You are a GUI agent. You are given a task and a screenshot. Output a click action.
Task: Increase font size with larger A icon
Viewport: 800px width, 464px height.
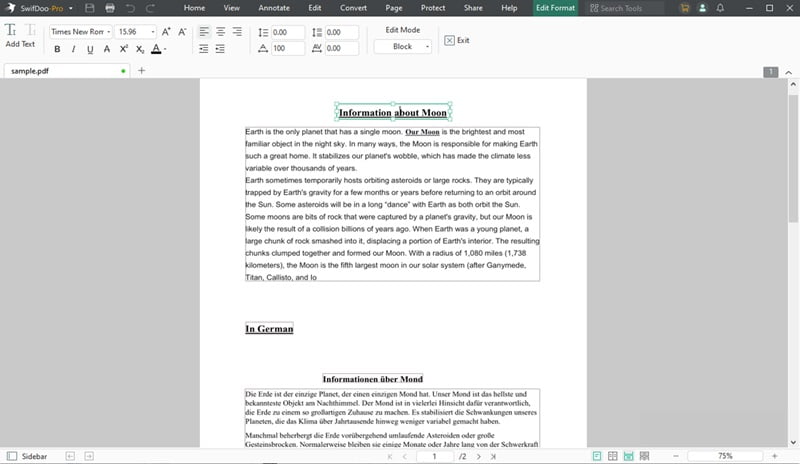pos(167,32)
